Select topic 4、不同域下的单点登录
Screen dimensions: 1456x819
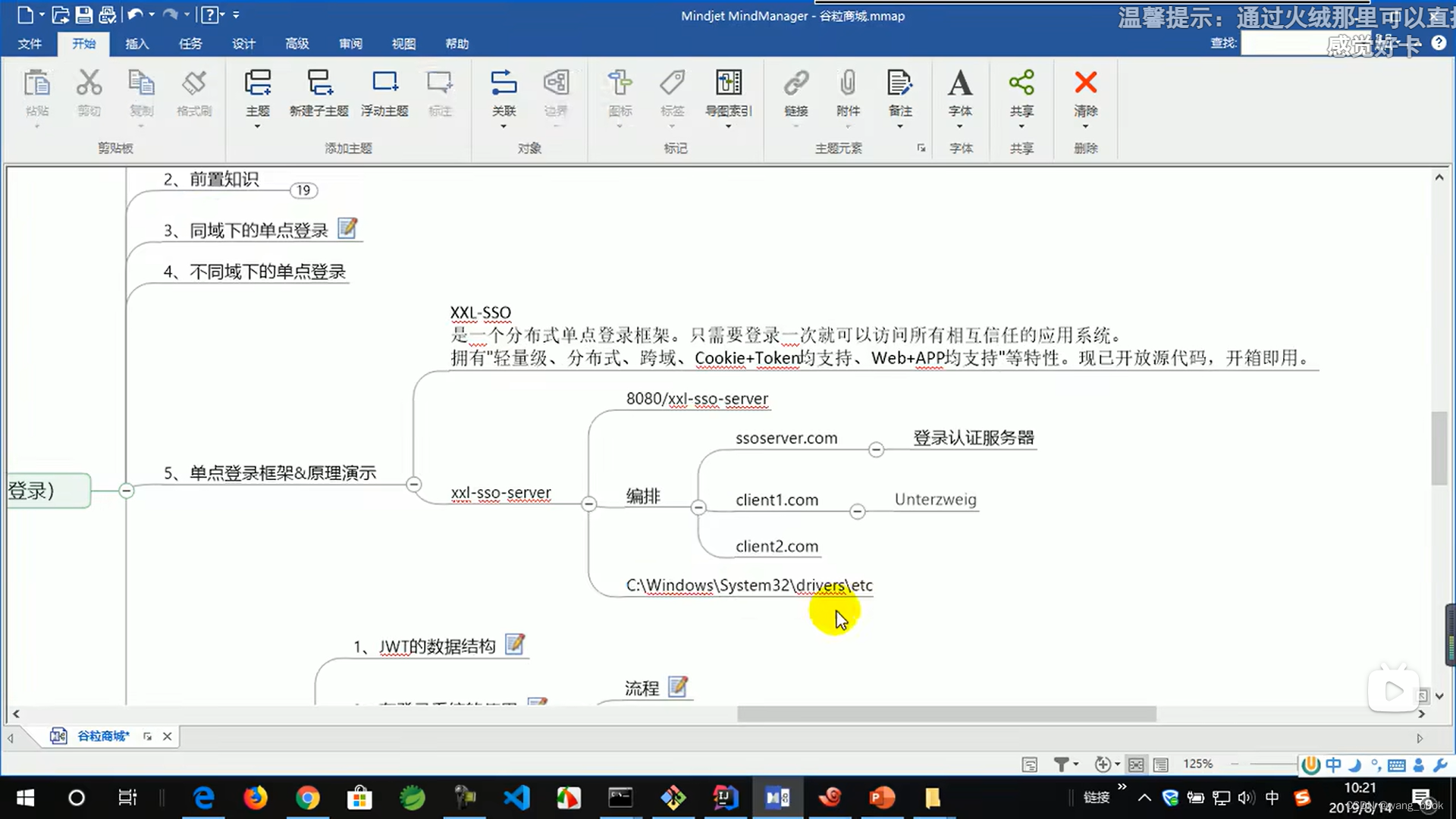(x=255, y=271)
